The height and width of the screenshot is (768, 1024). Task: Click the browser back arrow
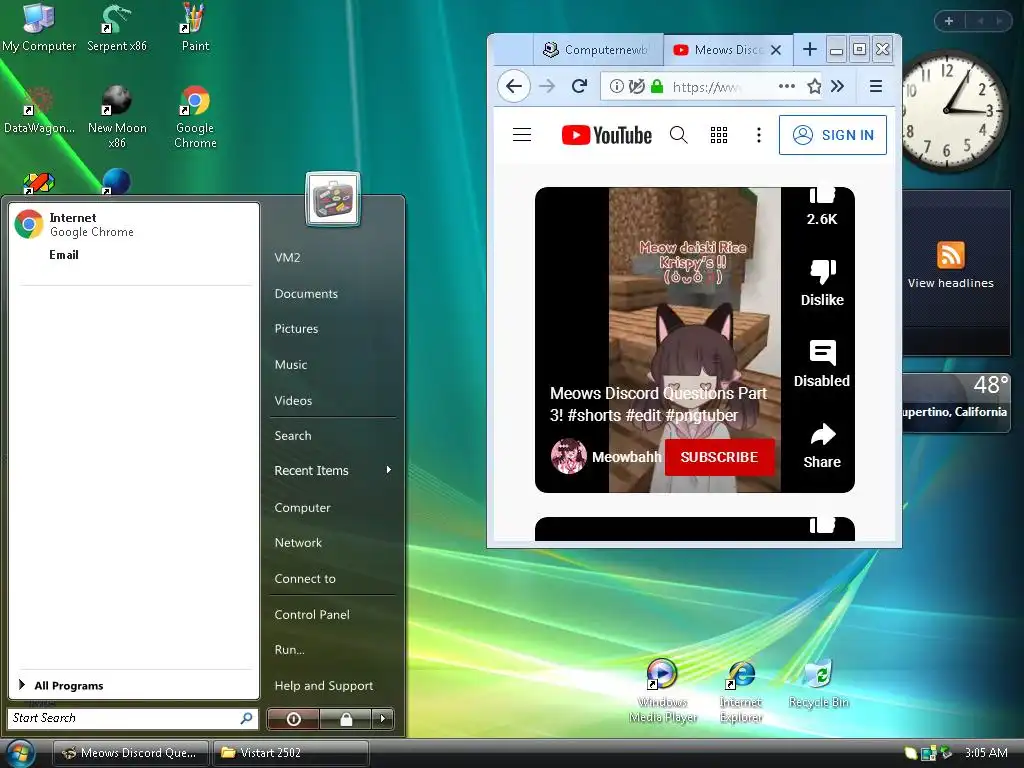(514, 86)
